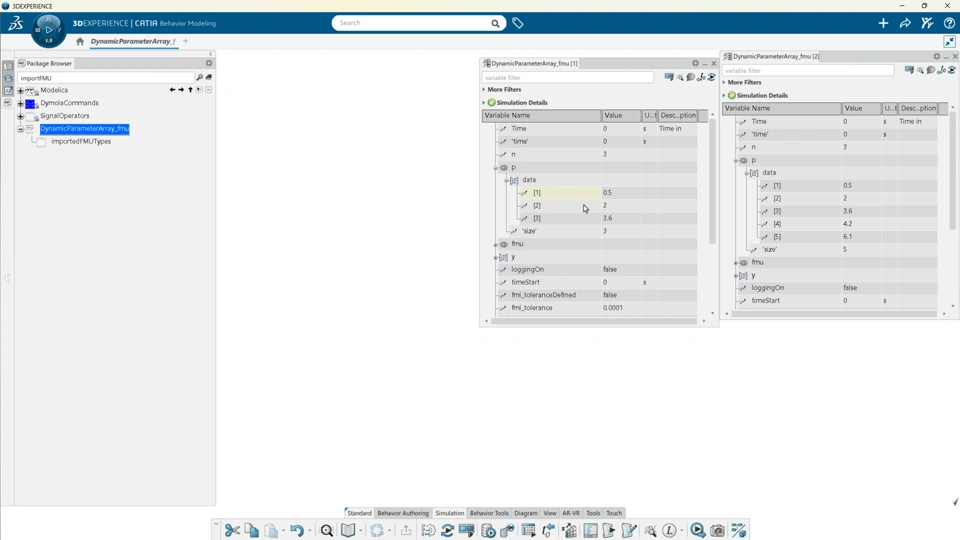Expand the DymolaCommands package node
Screen dimensions: 960x540
[20, 103]
